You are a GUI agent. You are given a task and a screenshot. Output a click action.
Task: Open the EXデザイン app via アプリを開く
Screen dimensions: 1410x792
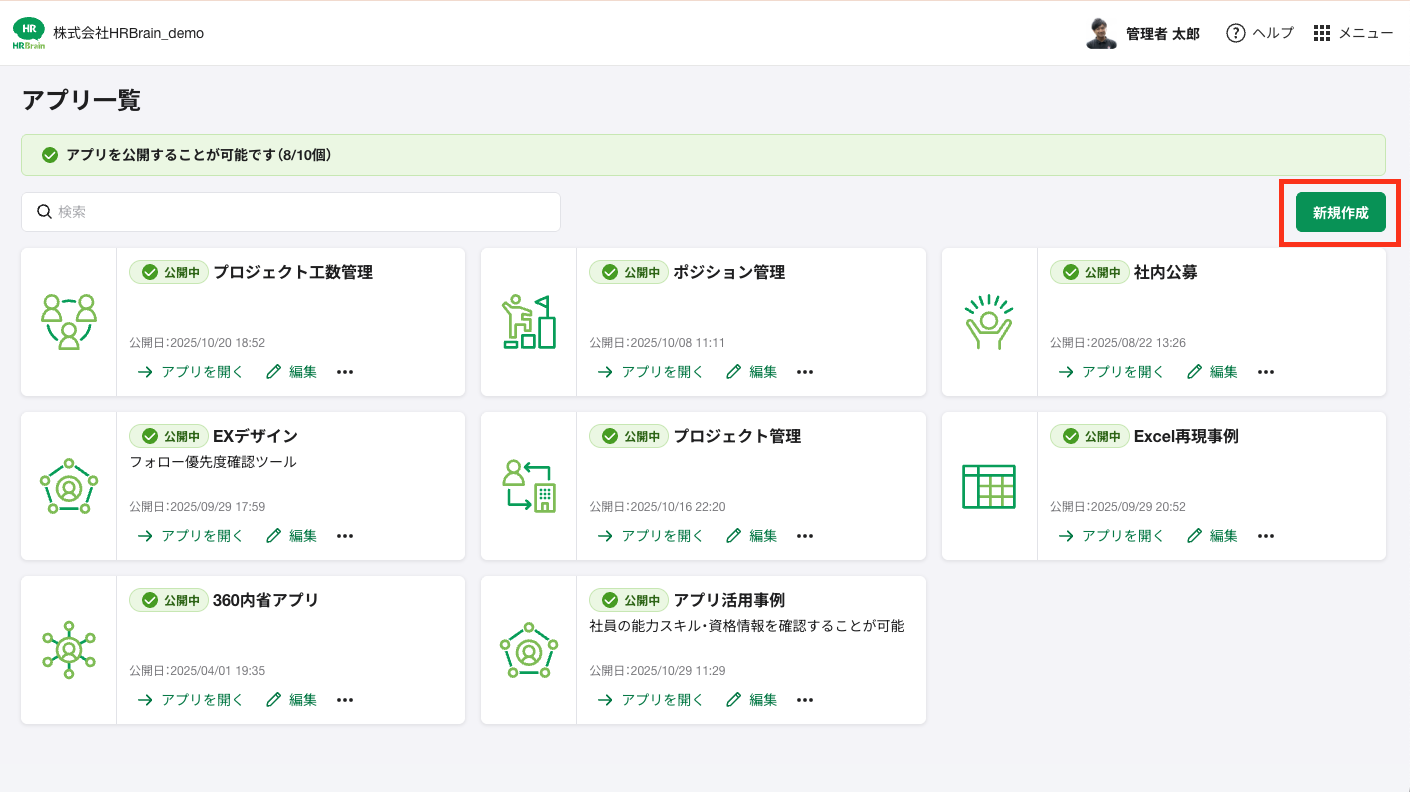[191, 536]
